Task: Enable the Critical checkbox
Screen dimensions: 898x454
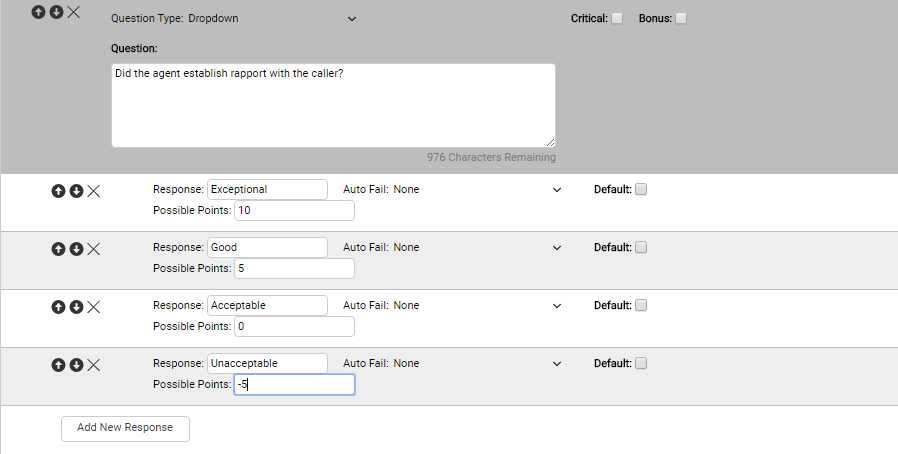Action: click(x=617, y=18)
